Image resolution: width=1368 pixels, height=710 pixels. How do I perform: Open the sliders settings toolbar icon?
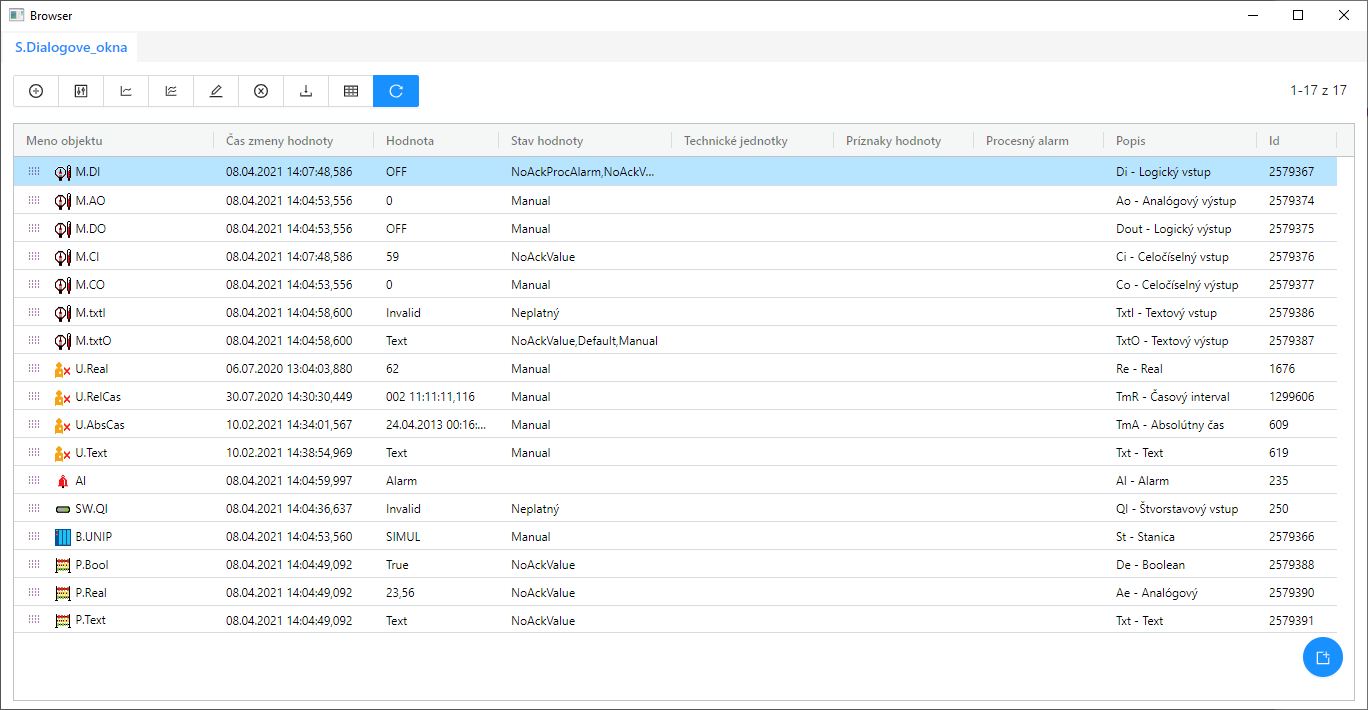click(81, 91)
